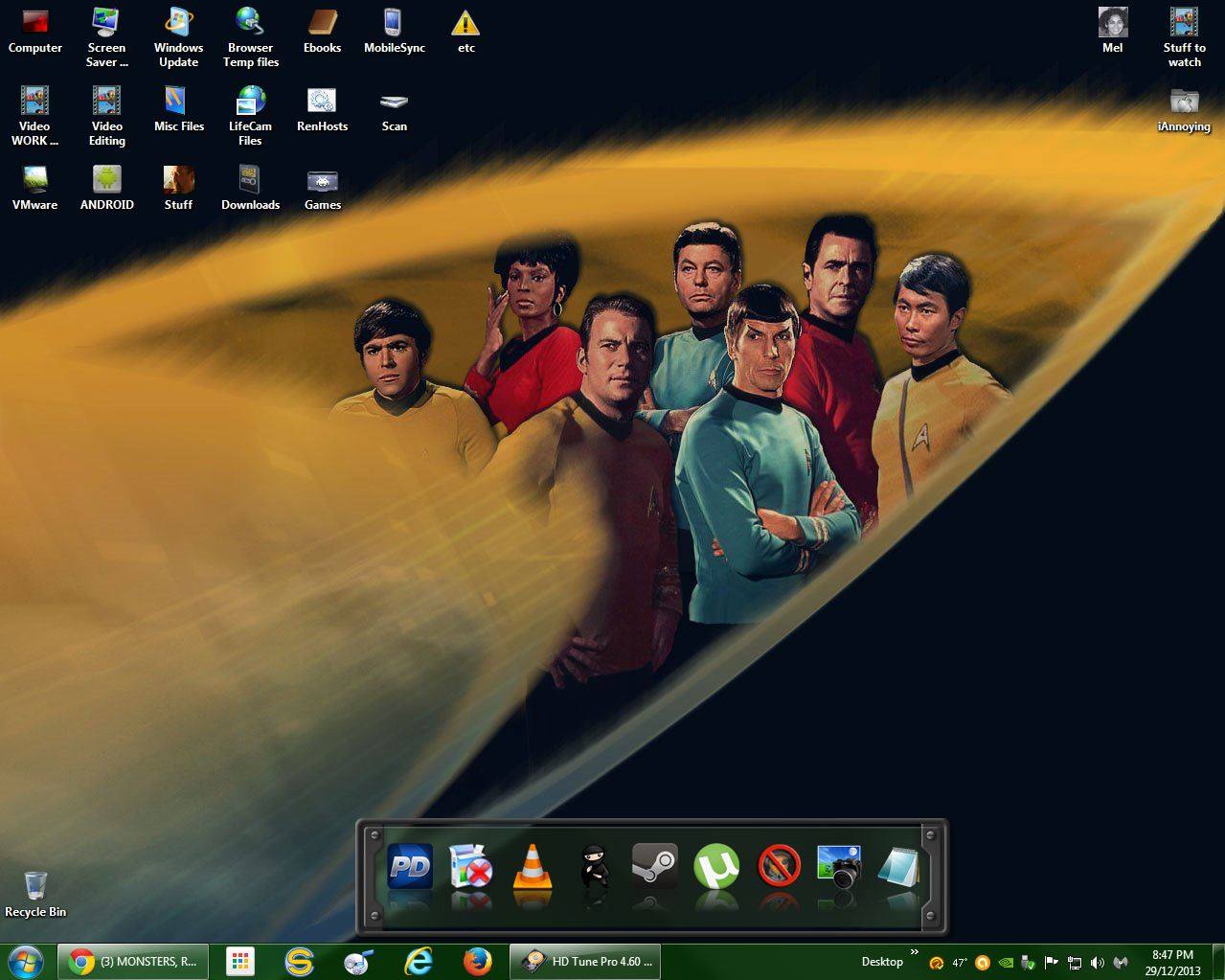This screenshot has width=1225, height=980.
Task: Open the ANDROID folder icon
Action: pos(106,188)
